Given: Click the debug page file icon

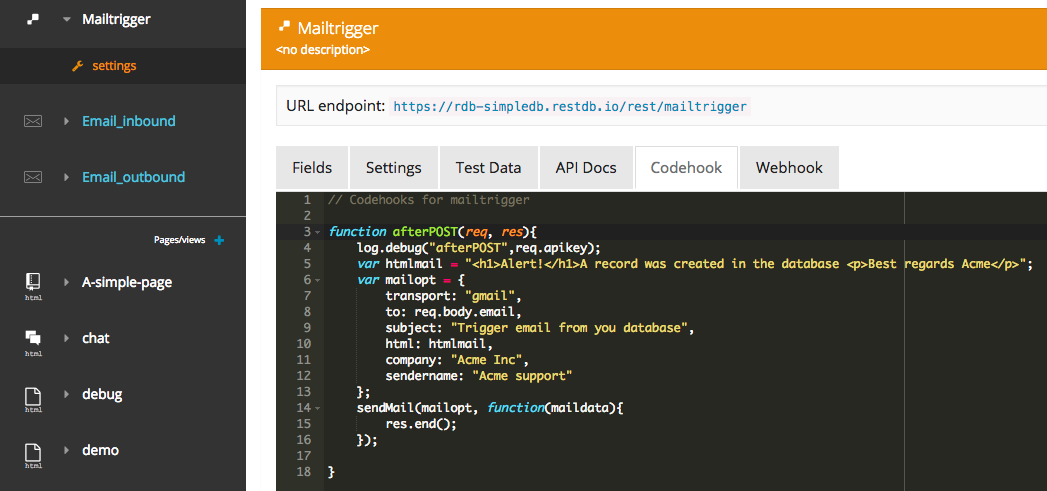Looking at the screenshot, I should (x=33, y=395).
